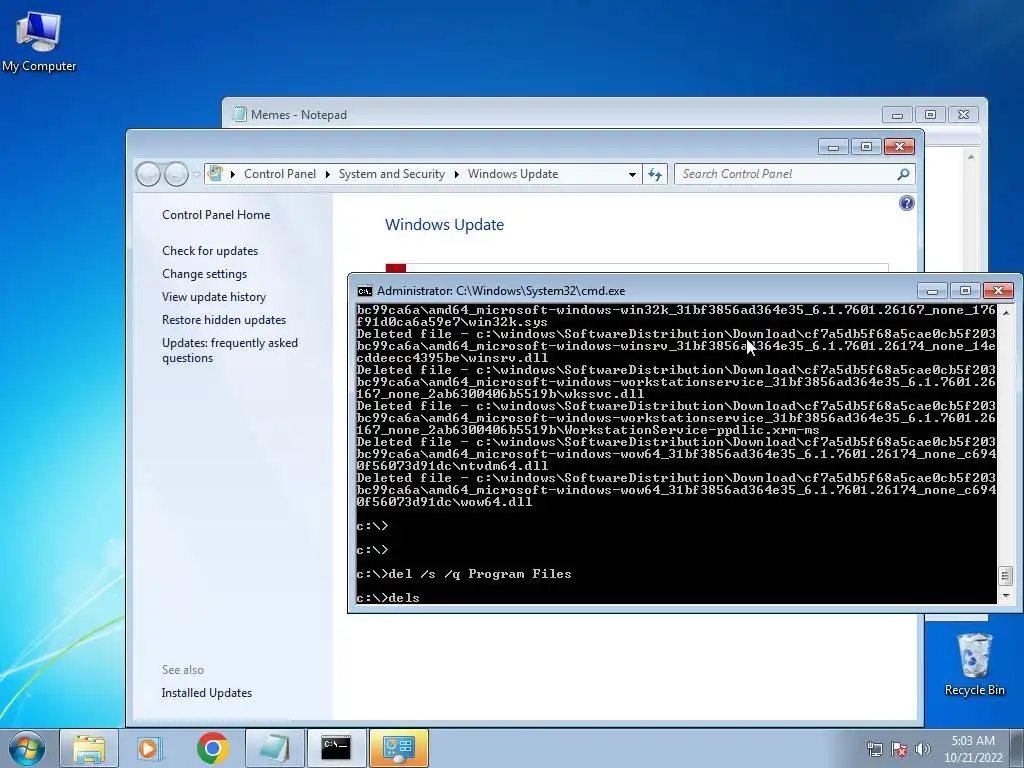Image resolution: width=1024 pixels, height=768 pixels.
Task: Maximize the cmd.exe window
Action: pos(965,291)
